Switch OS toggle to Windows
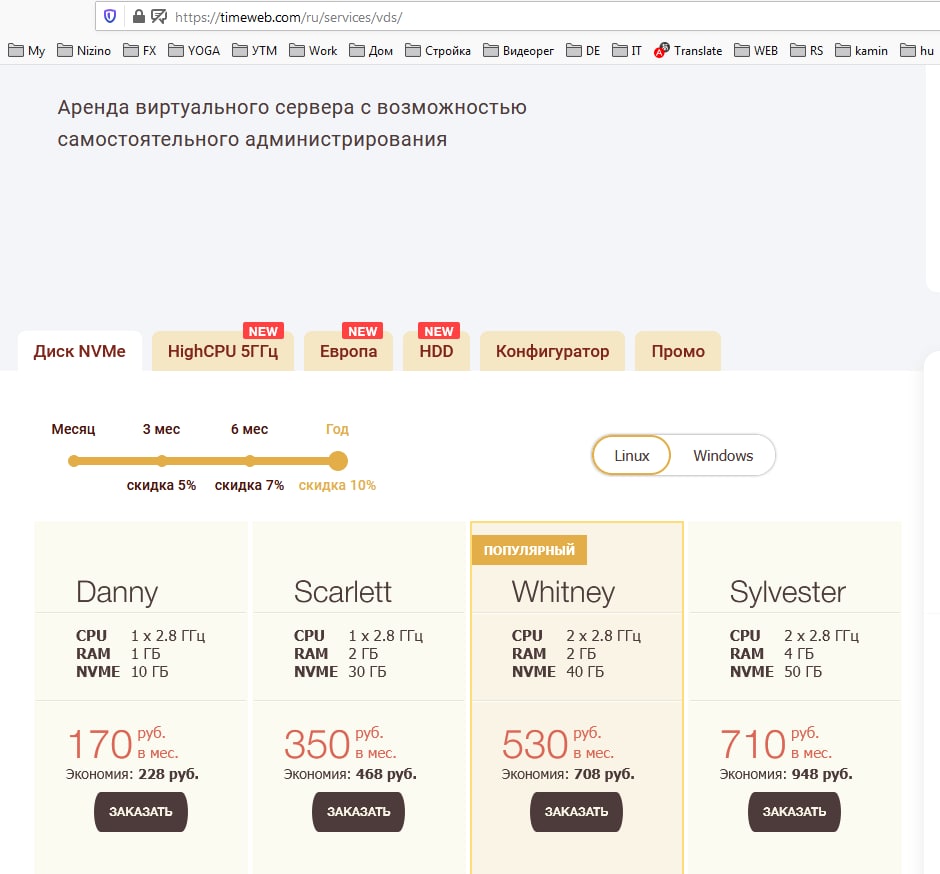940x874 pixels. [x=723, y=456]
